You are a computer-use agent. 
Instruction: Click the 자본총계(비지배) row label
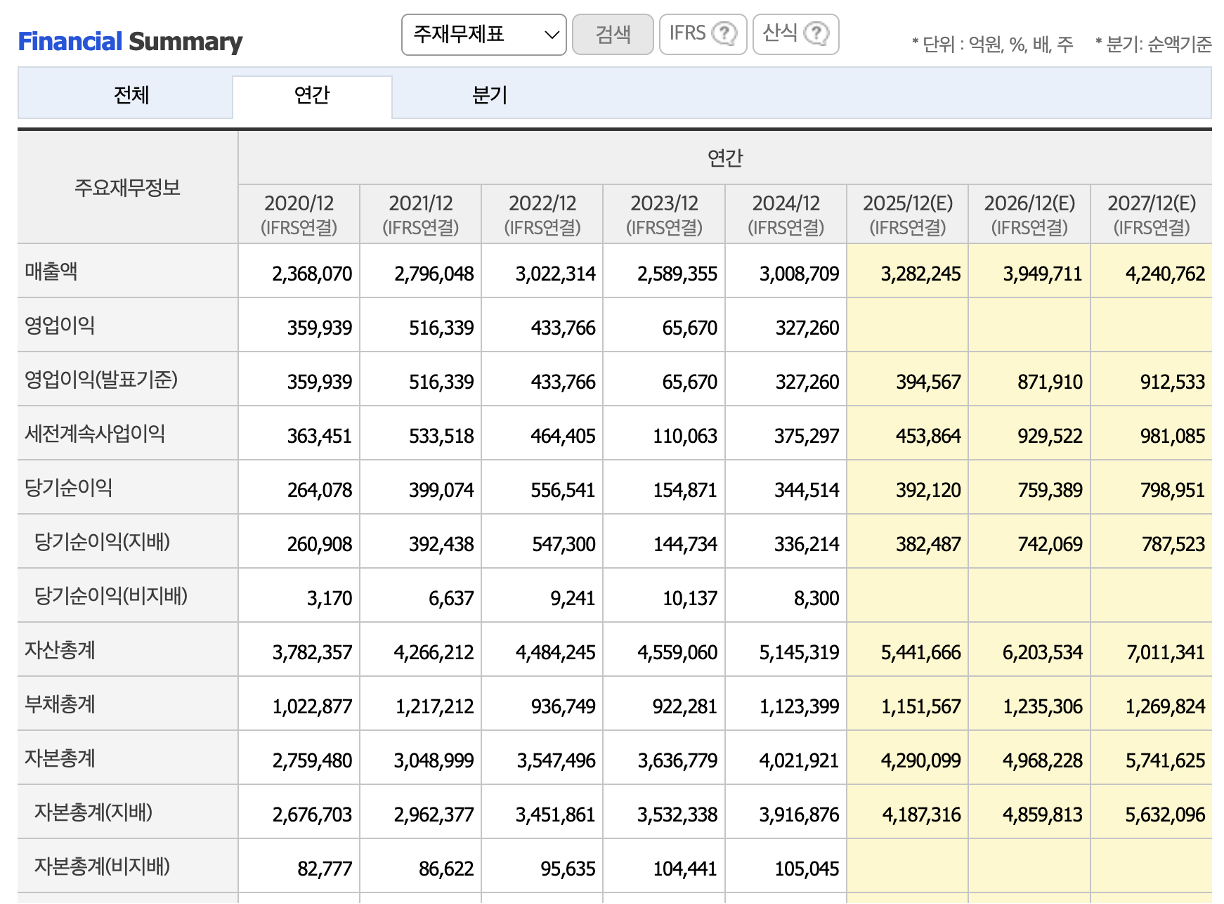102,866
